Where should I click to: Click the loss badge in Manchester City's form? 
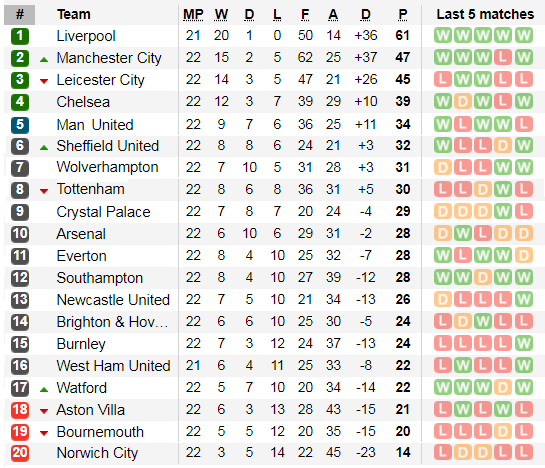point(503,57)
